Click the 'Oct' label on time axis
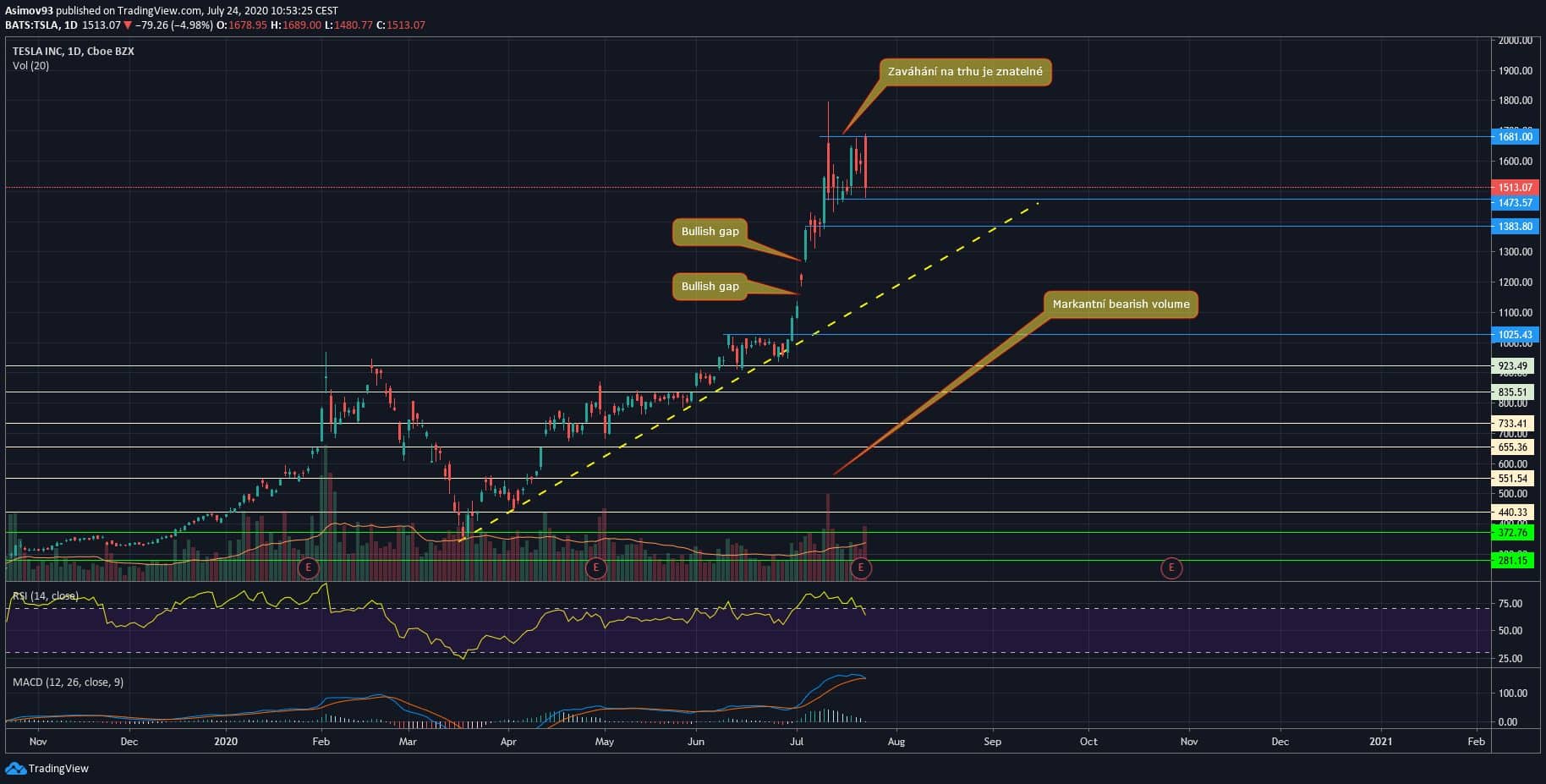This screenshot has height=784, width=1546. coord(1088,742)
